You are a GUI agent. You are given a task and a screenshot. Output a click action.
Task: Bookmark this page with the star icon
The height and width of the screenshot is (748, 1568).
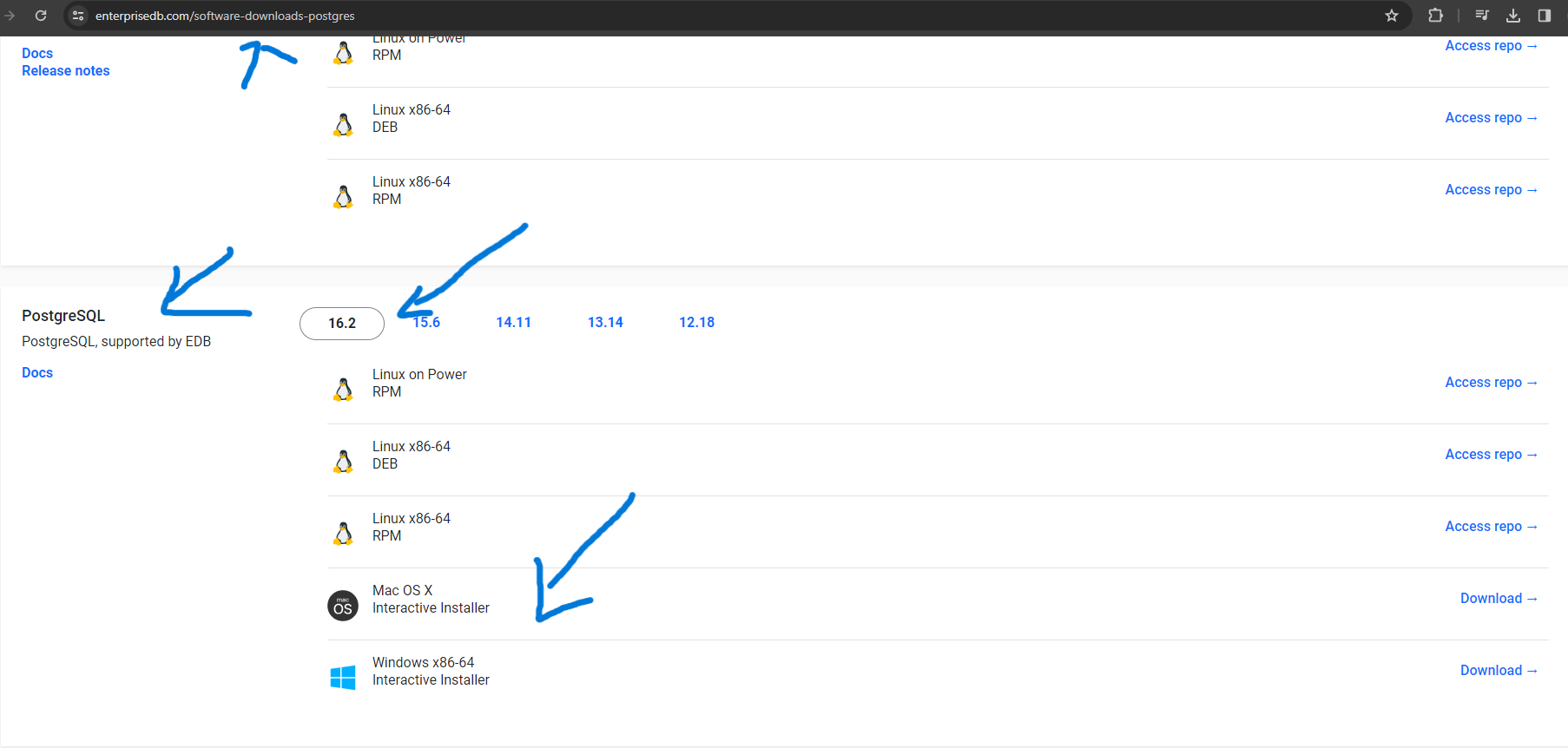[x=1392, y=16]
